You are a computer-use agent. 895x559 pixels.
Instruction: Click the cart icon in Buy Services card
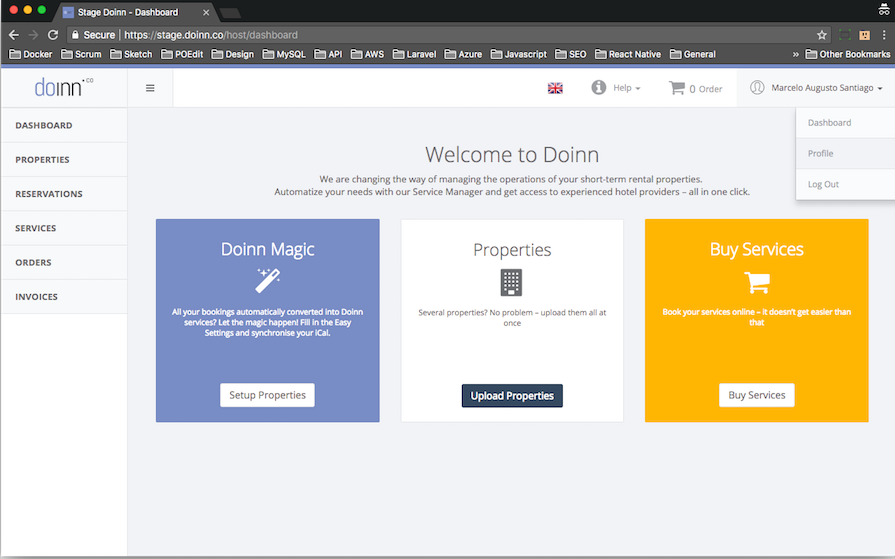click(757, 281)
